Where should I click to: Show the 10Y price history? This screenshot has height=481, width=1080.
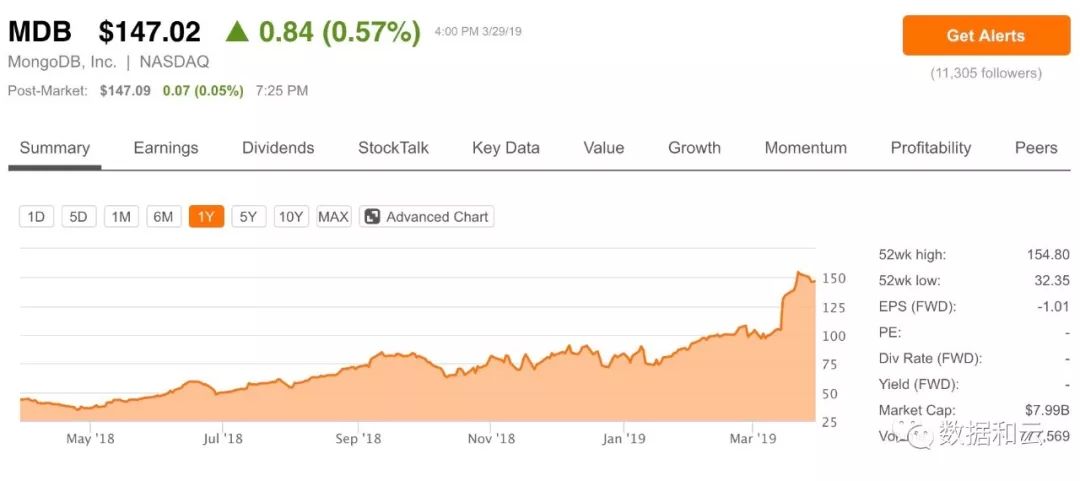click(x=291, y=217)
